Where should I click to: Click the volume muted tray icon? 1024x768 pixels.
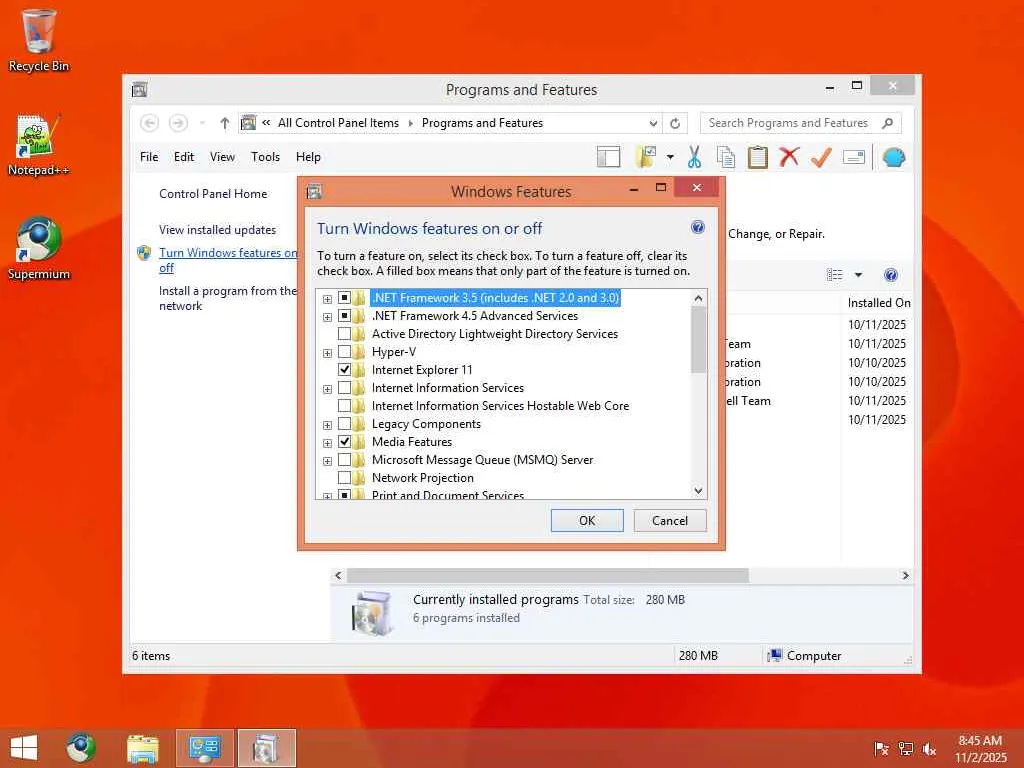(929, 749)
